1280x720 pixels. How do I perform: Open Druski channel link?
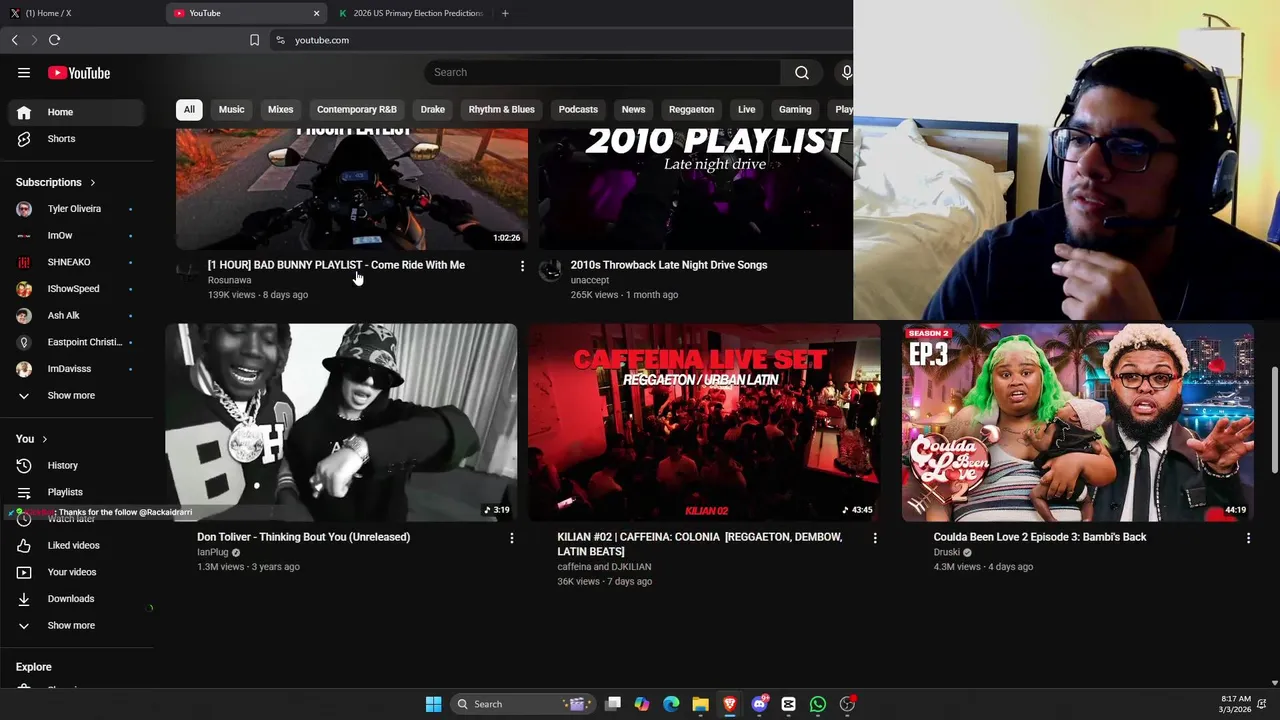(947, 552)
